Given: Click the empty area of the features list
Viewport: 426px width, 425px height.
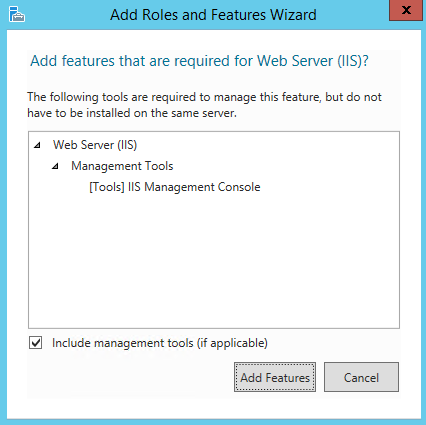Looking at the screenshot, I should coord(214,263).
